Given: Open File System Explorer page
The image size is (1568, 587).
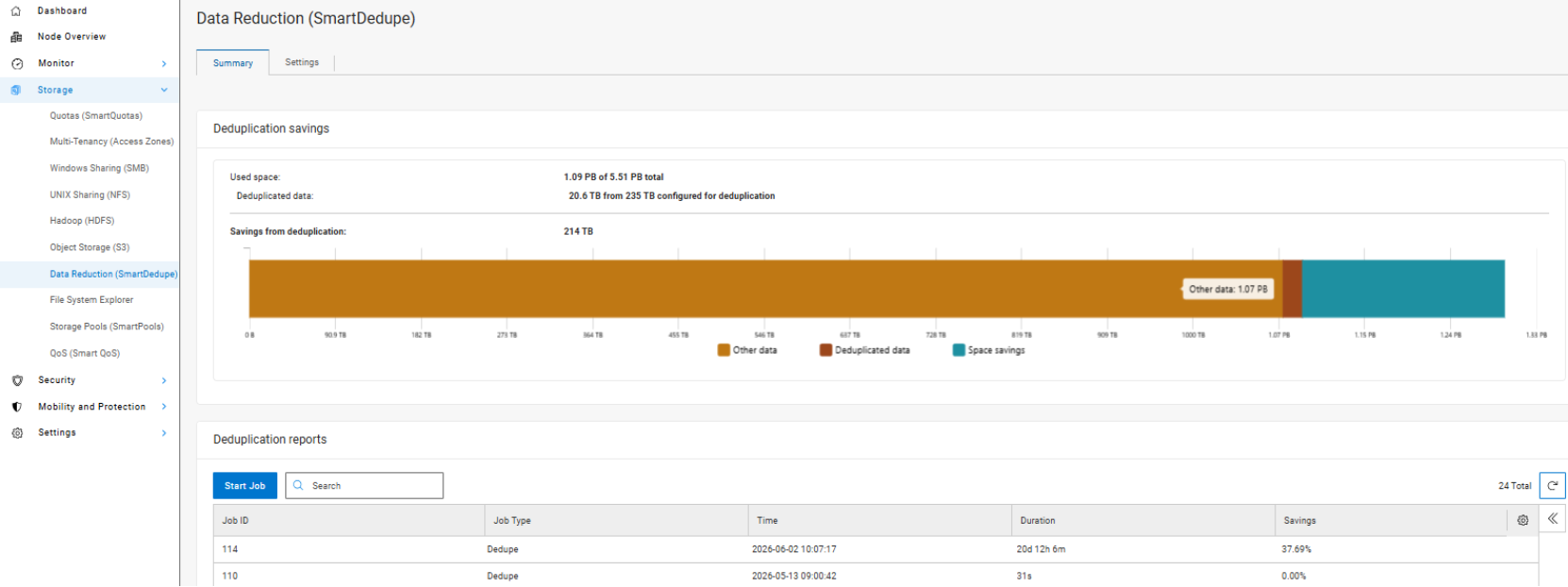Looking at the screenshot, I should pos(92,300).
